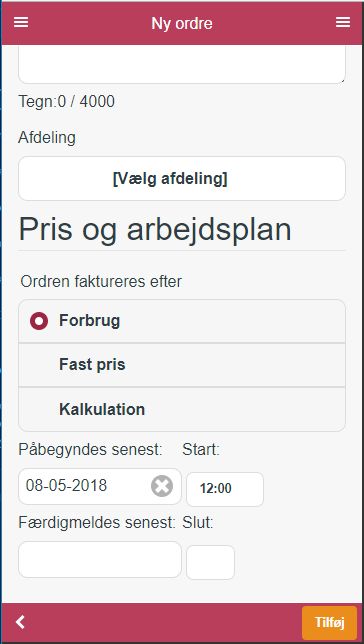The height and width of the screenshot is (644, 364).
Task: Open the empty Slut time selector
Action: (x=210, y=562)
